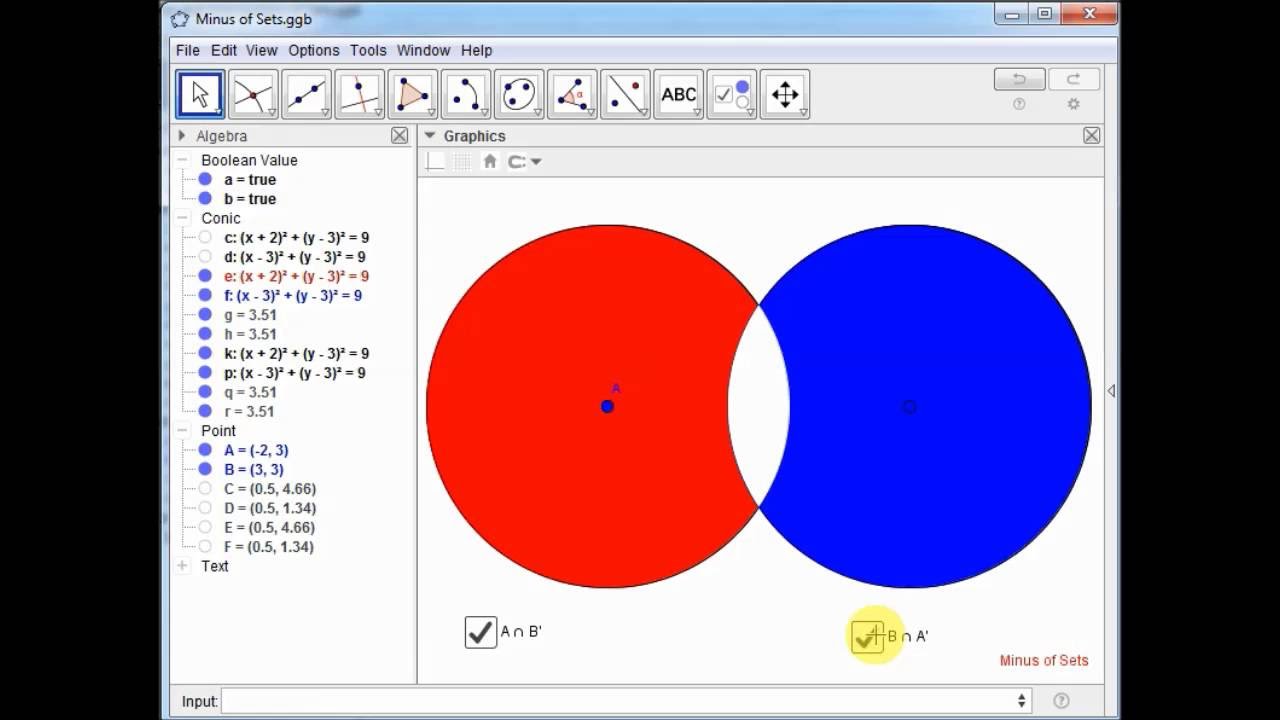
Task: Select row 'p: (x - 3)² + (y - 3)² = 9'
Action: point(294,373)
